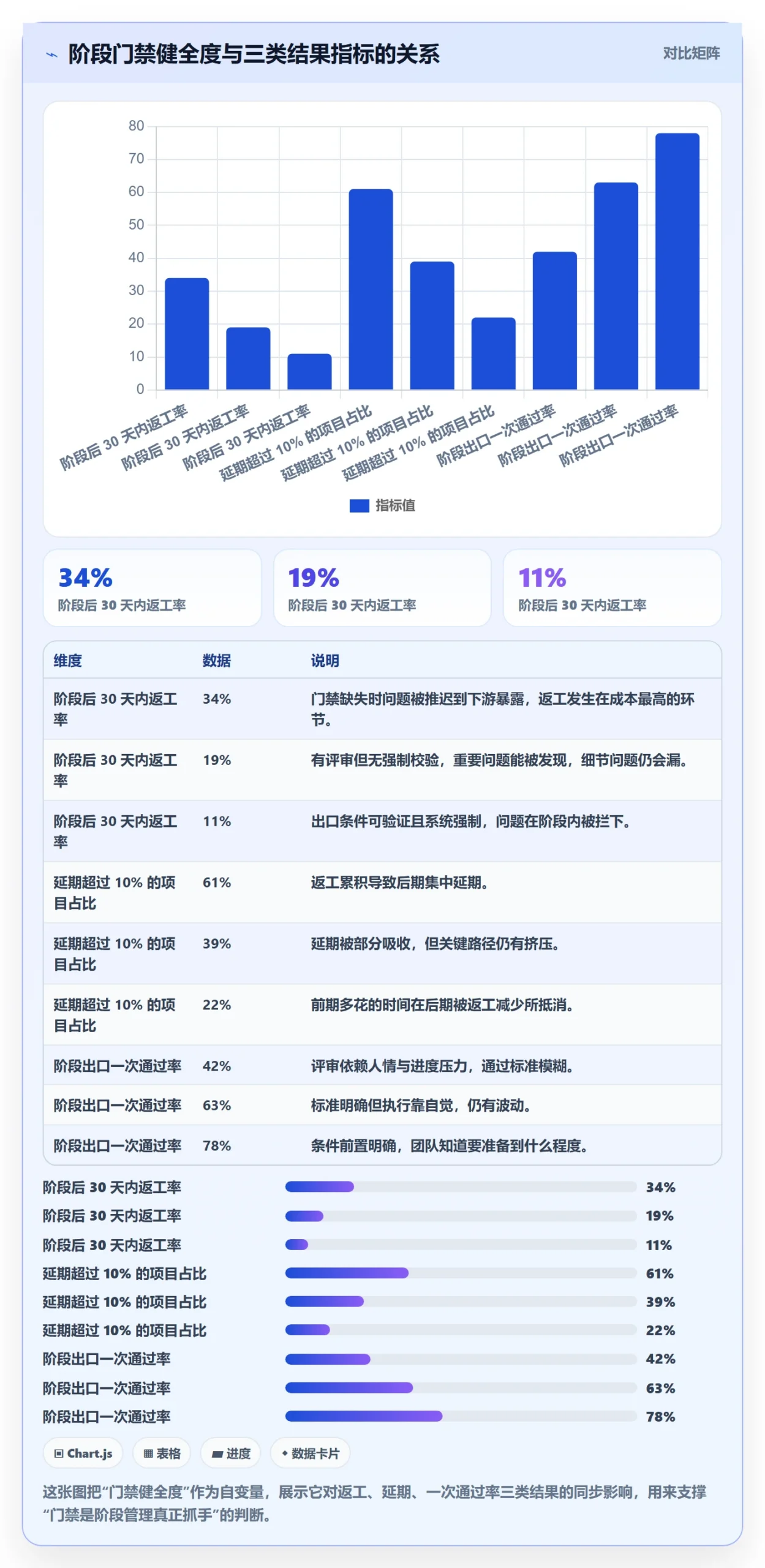Viewport: 765px width, 1568px height.
Task: Click the grid icon in the 表格 tag
Action: point(148,1453)
